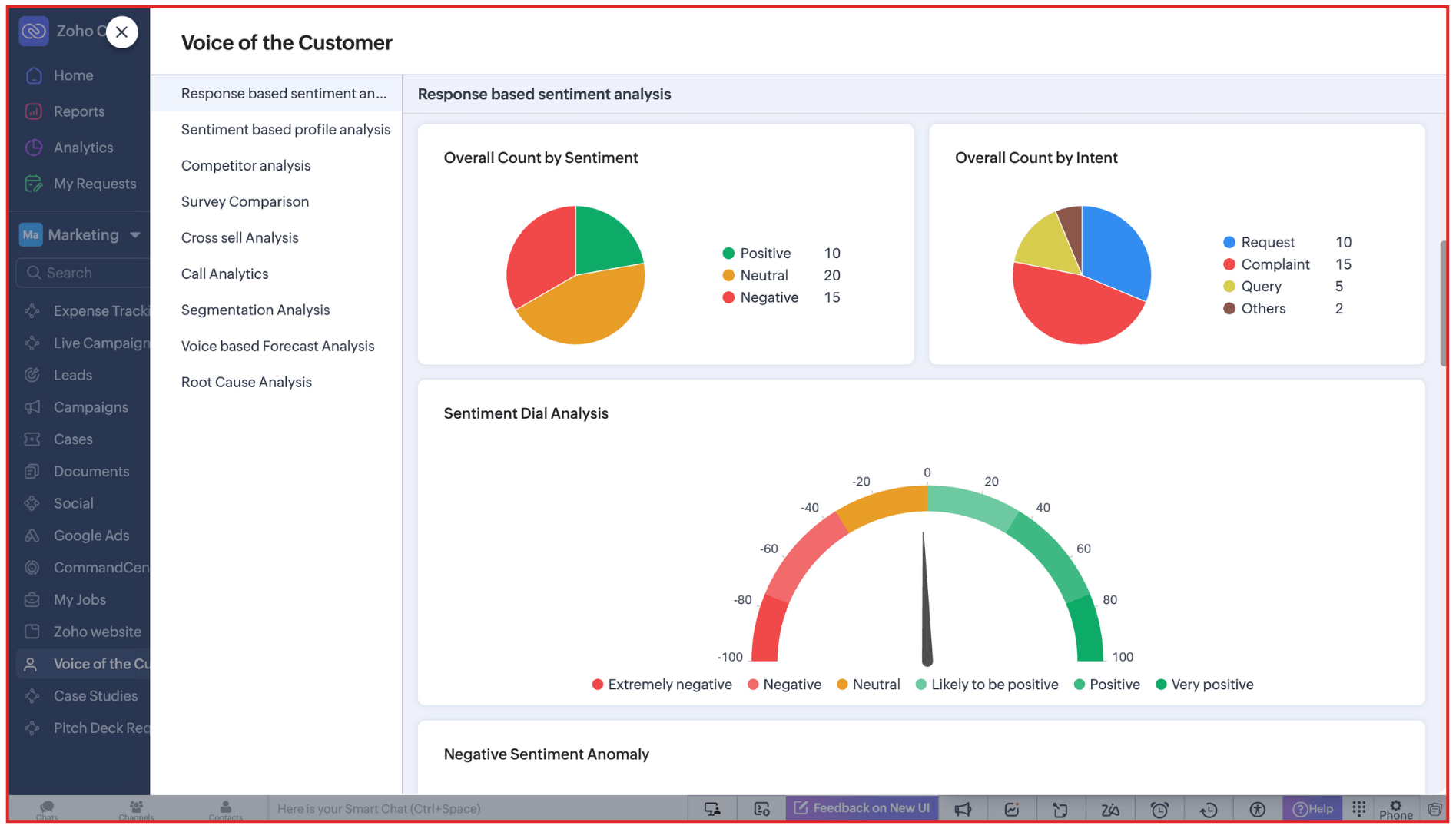Image resolution: width=1456 pixels, height=829 pixels.
Task: Toggle the Complaint legend in Intent chart
Action: click(1275, 264)
